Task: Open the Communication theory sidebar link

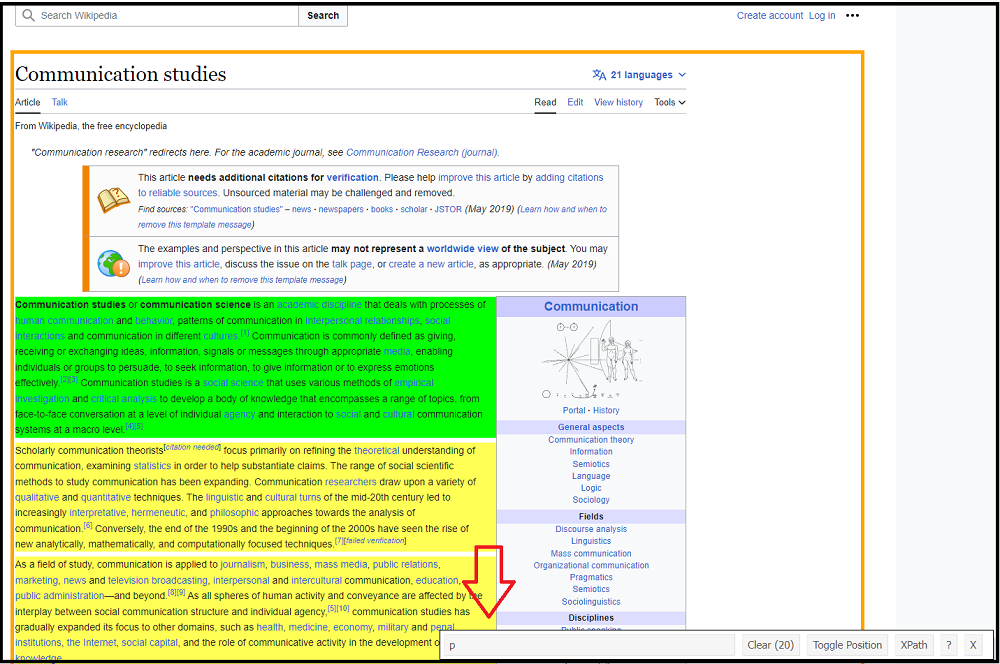Action: 590,440
